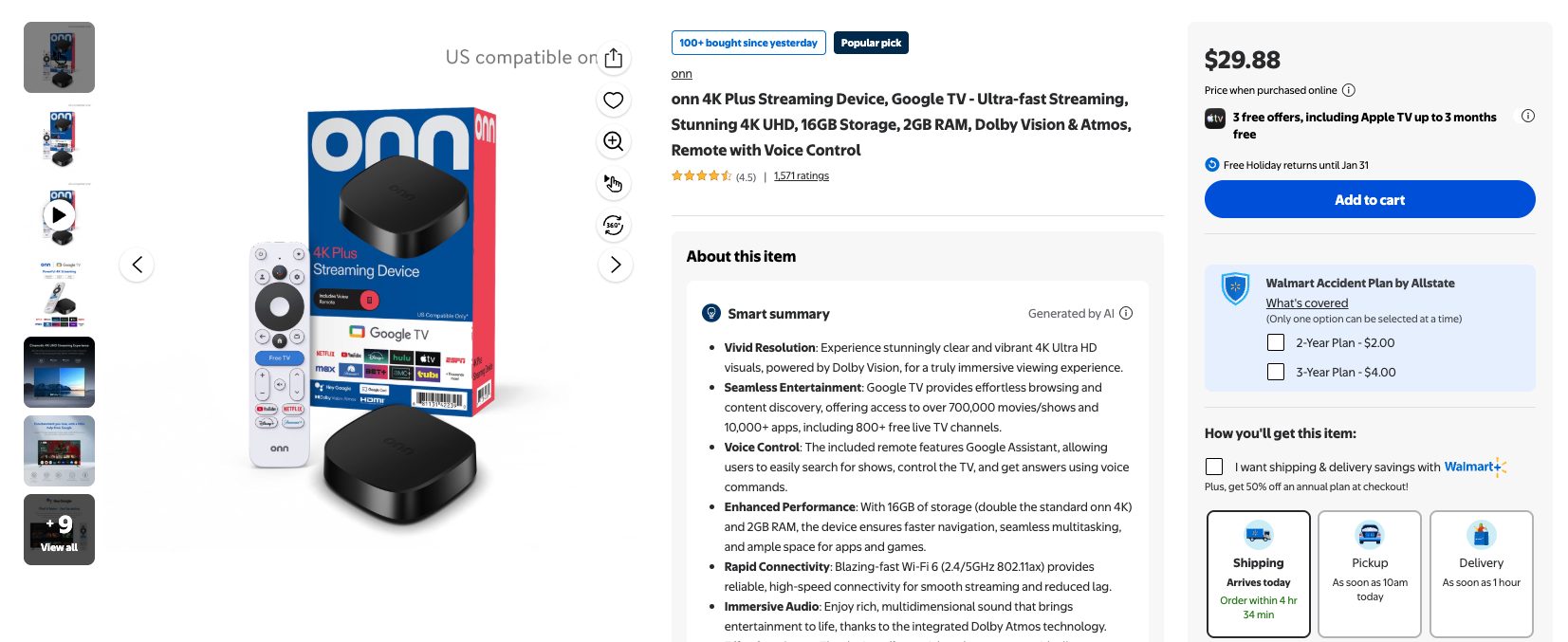Switch to the Pickup fulfillment option
Image resolution: width=1568 pixels, height=642 pixels.
(1369, 574)
